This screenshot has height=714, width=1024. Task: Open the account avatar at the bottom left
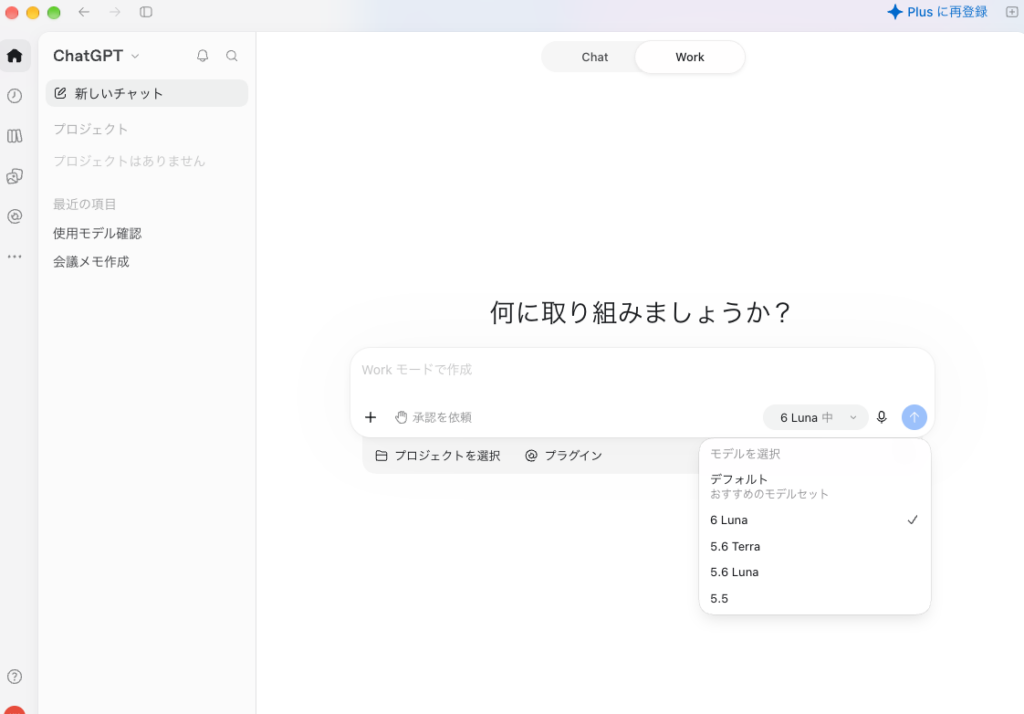click(x=14, y=710)
